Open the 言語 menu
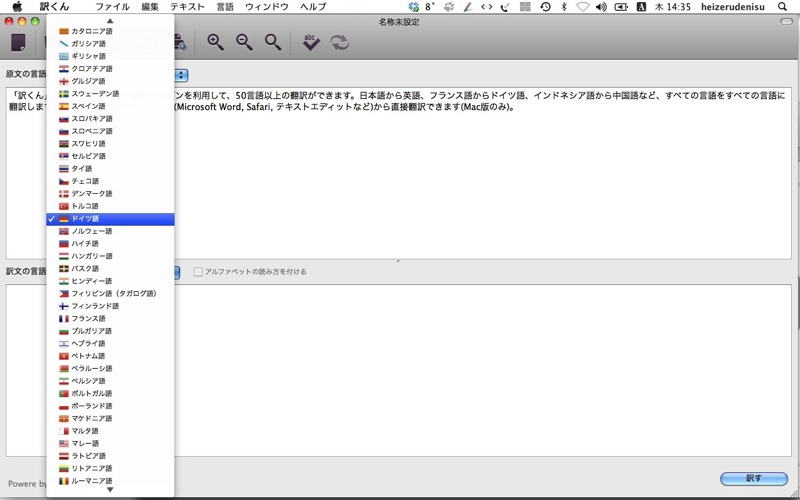Screen dimensions: 800x500 point(225,7)
